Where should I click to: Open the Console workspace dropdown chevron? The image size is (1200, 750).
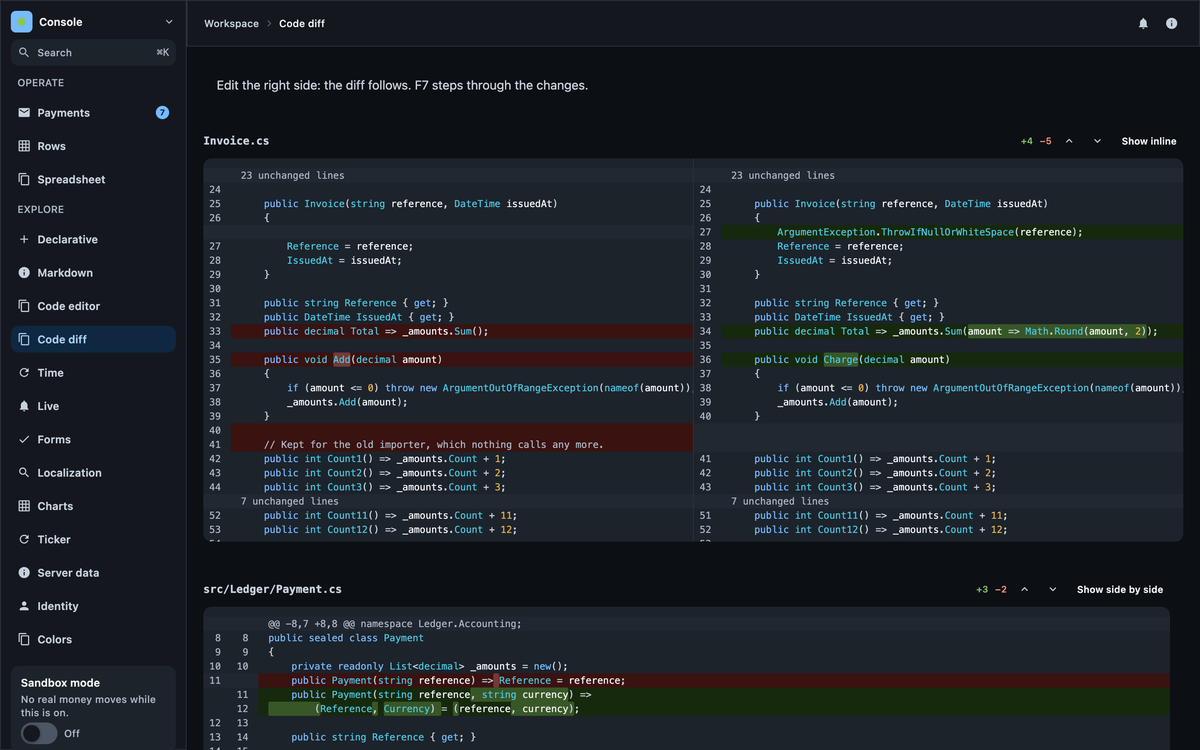168,21
